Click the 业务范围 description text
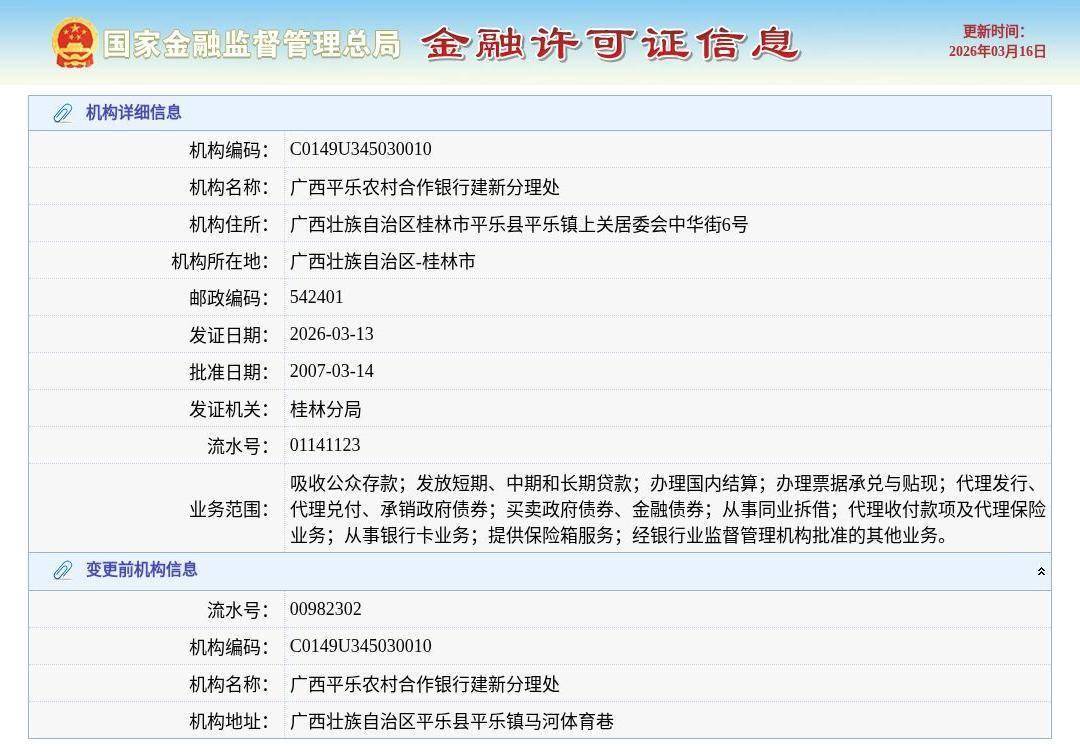This screenshot has height=753, width=1080. [667, 509]
